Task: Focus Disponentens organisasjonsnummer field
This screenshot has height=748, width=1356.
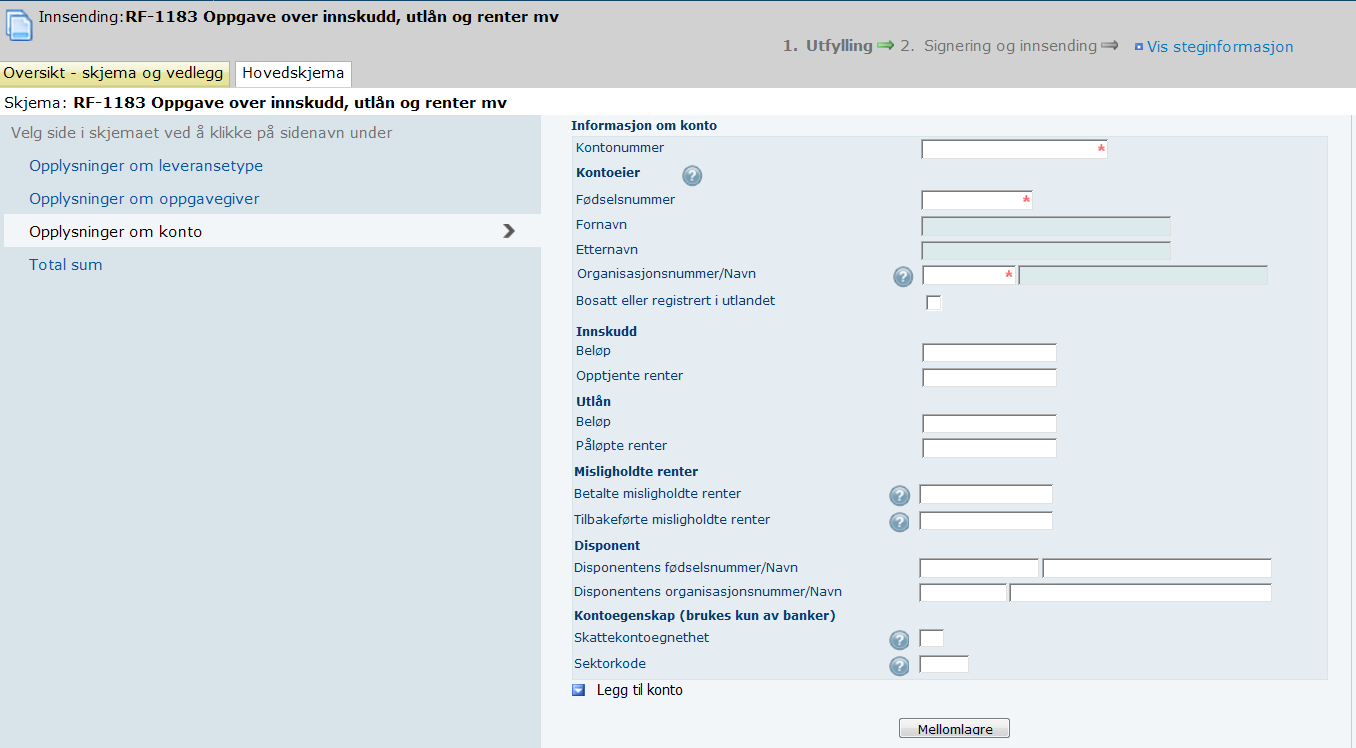Action: (963, 592)
